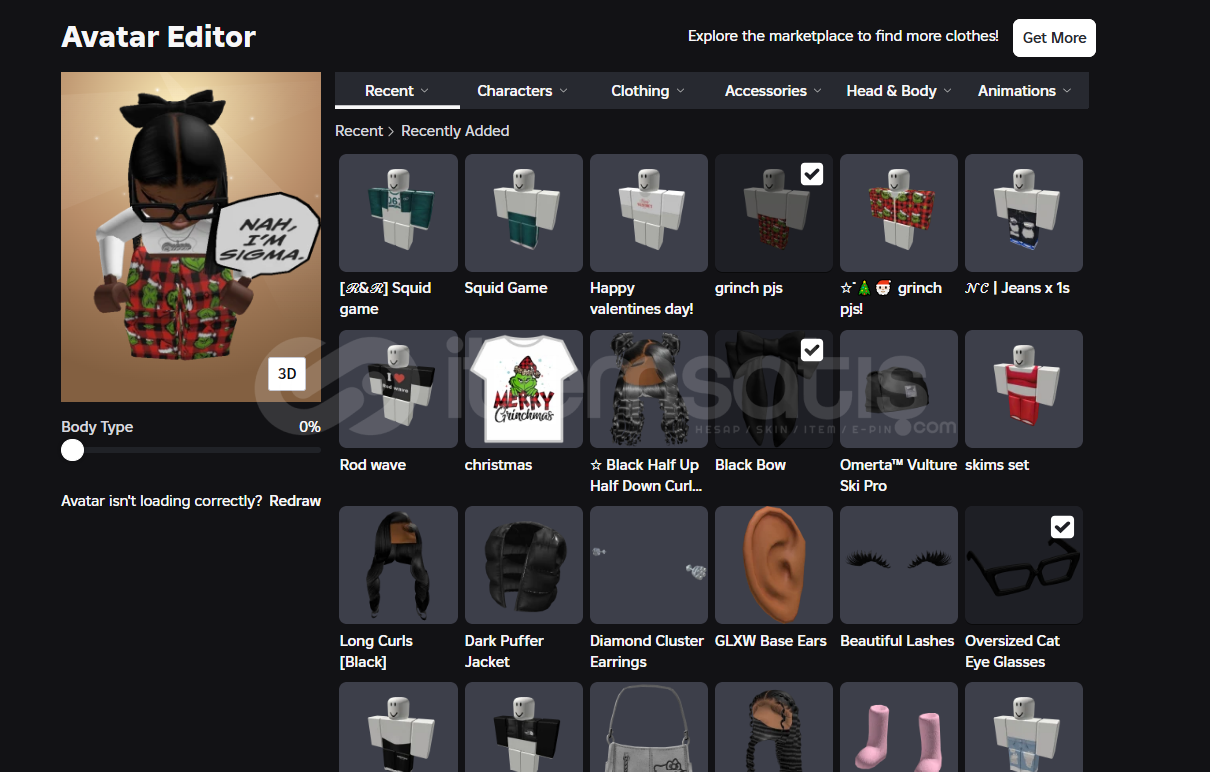
Task: Equip the pink boots item
Action: (899, 727)
